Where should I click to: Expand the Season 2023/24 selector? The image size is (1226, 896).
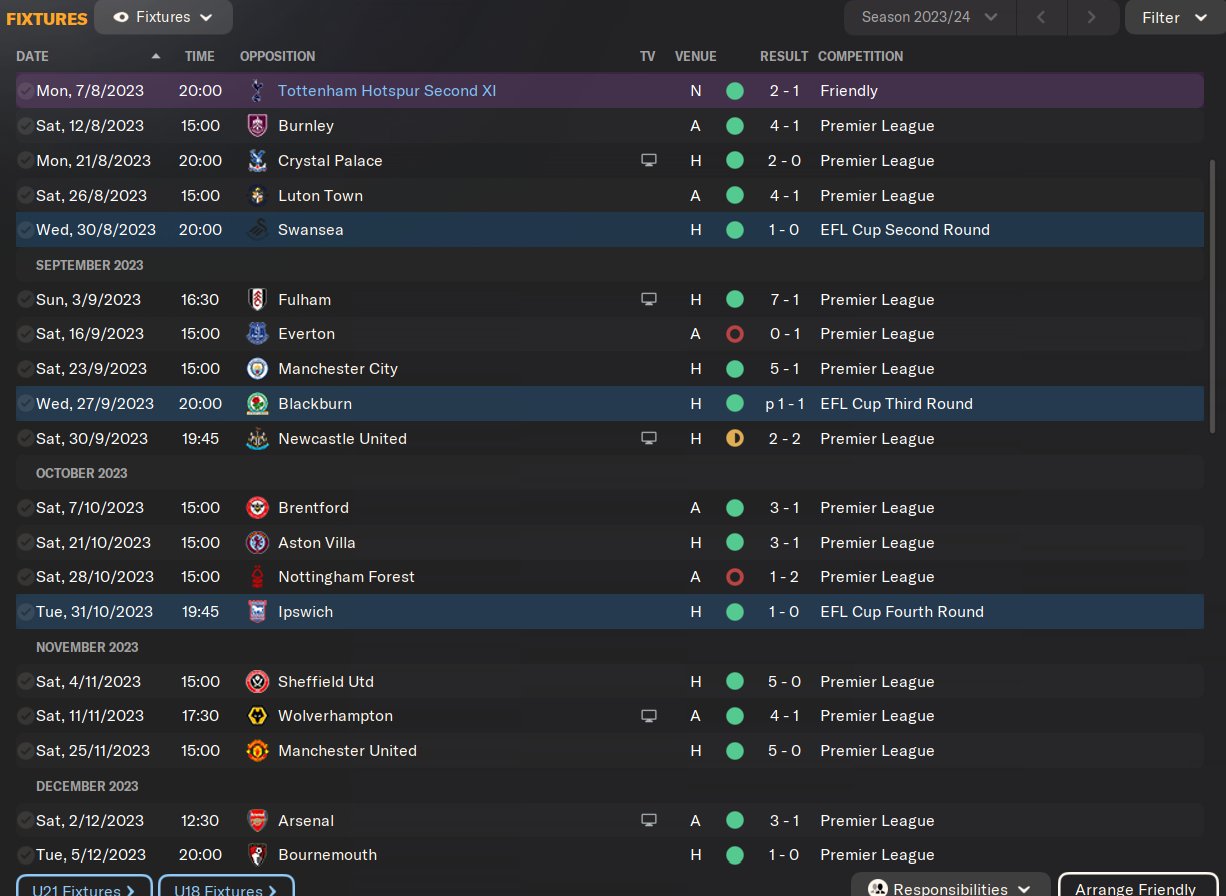click(x=929, y=17)
